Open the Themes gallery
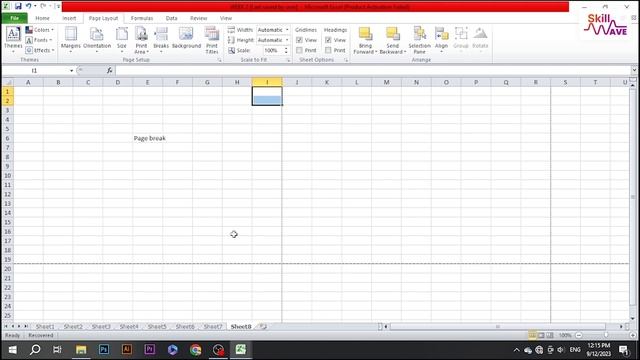Viewport: 640px width, 360px height. pyautogui.click(x=13, y=39)
